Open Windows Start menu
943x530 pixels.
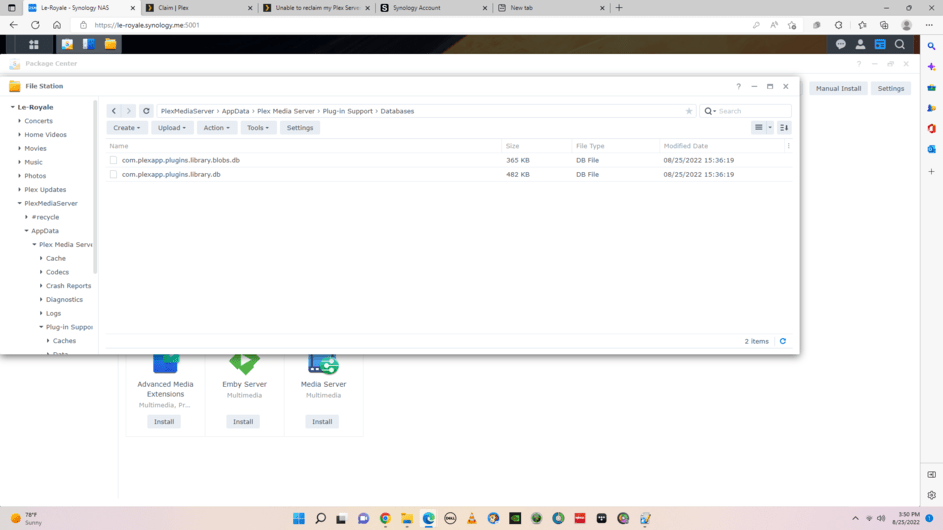(299, 519)
